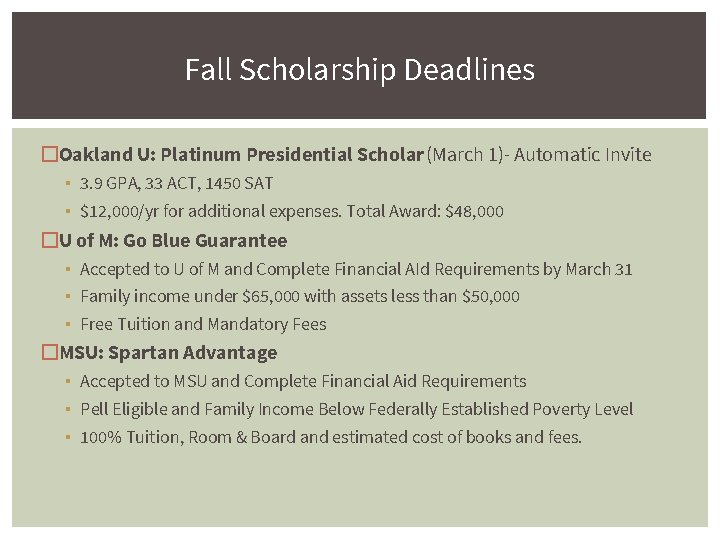Select the "MSU: Spartan Advantage" heading
The image size is (720, 540).
coord(168,353)
